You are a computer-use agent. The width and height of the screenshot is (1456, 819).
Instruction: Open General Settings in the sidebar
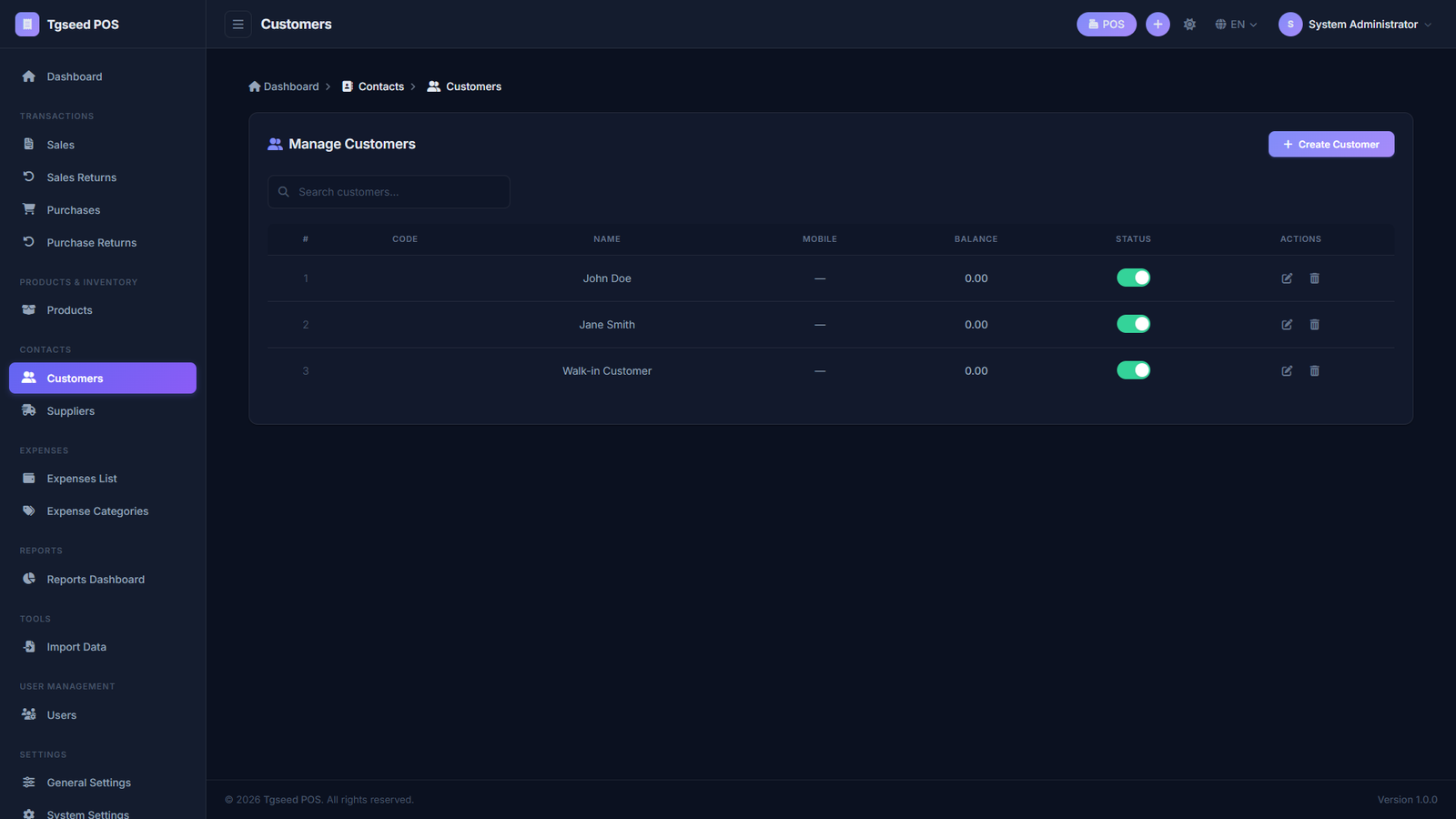point(103,783)
